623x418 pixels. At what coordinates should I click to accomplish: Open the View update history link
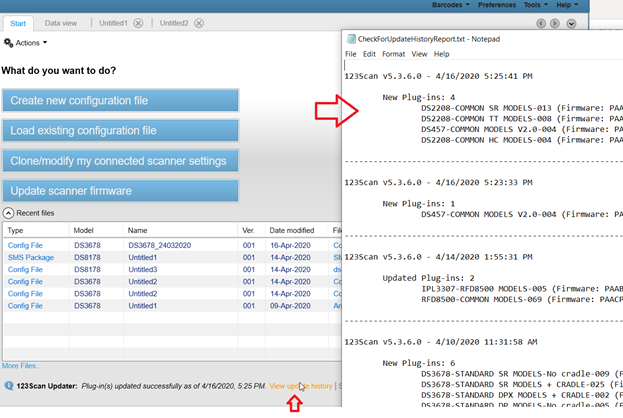coord(300,386)
